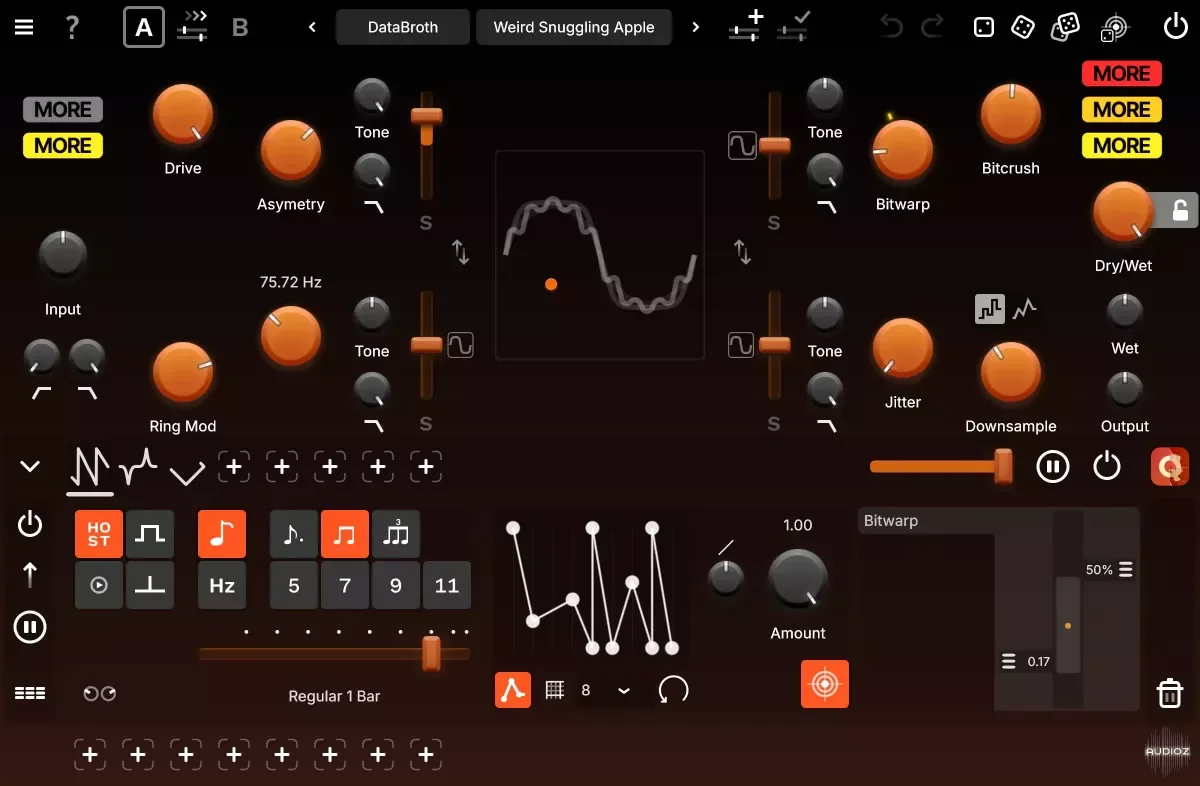Select the noisy downsample mode icon

tap(1025, 310)
